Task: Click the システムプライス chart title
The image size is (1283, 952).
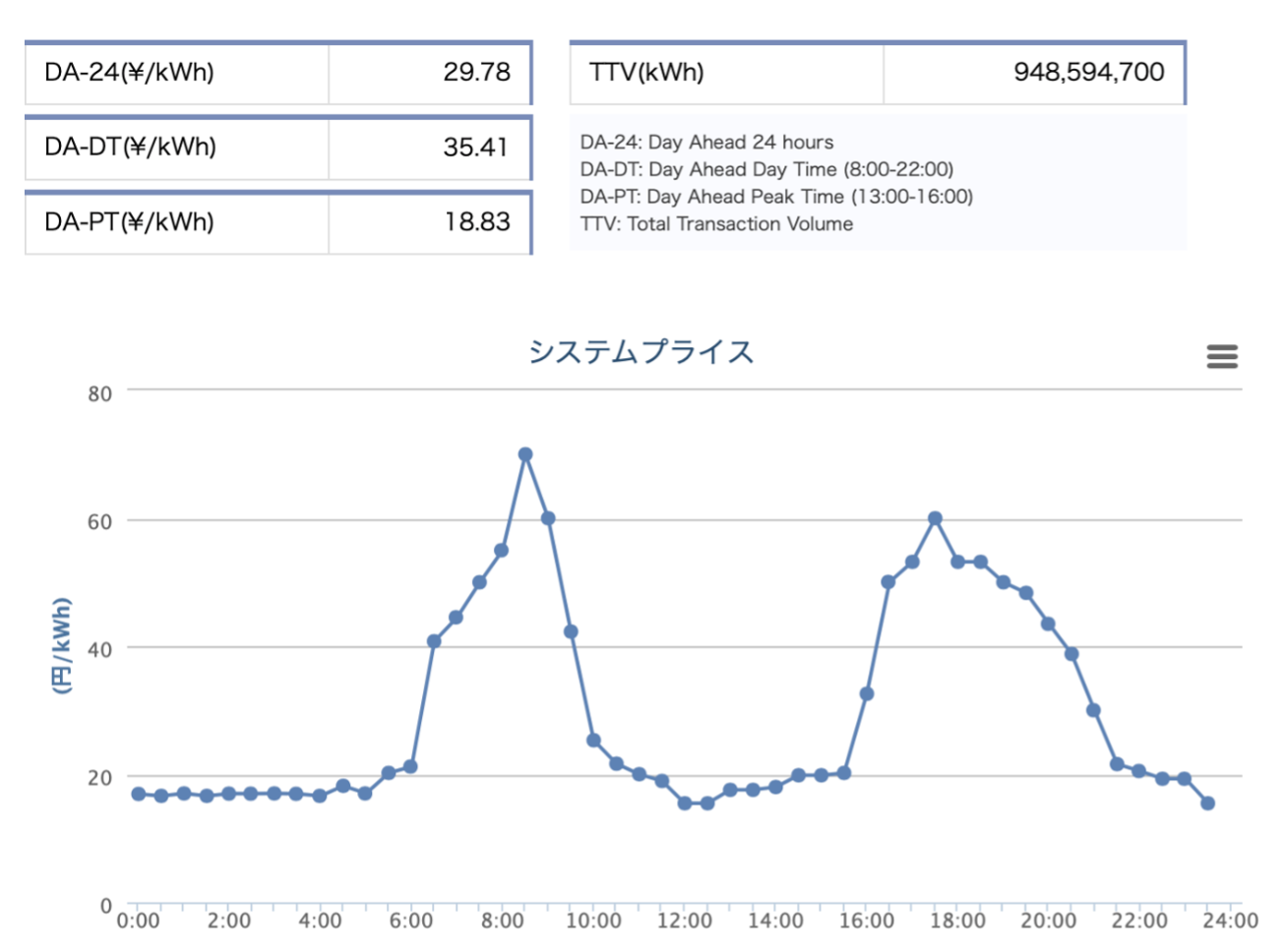Action: pyautogui.click(x=641, y=352)
